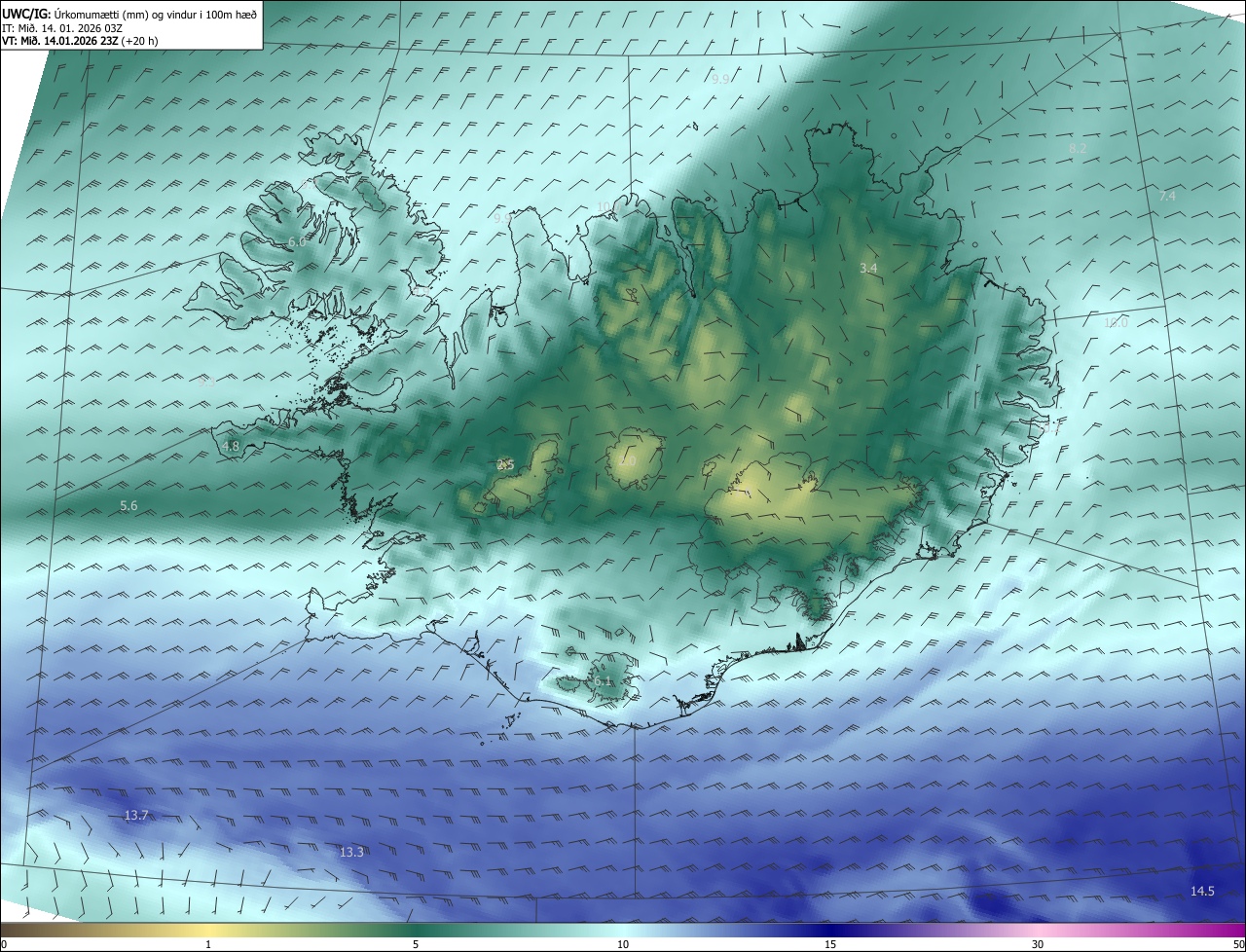The width and height of the screenshot is (1246, 952).
Task: Click the 30 tick on the colour scale
Action: pos(1038,945)
